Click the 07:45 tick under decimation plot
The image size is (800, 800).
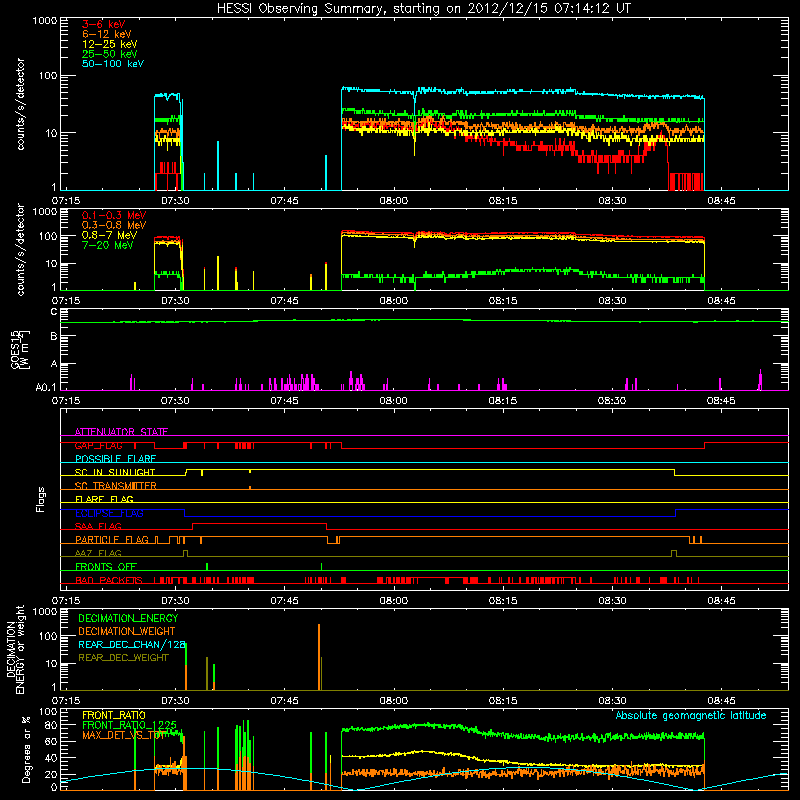(284, 701)
